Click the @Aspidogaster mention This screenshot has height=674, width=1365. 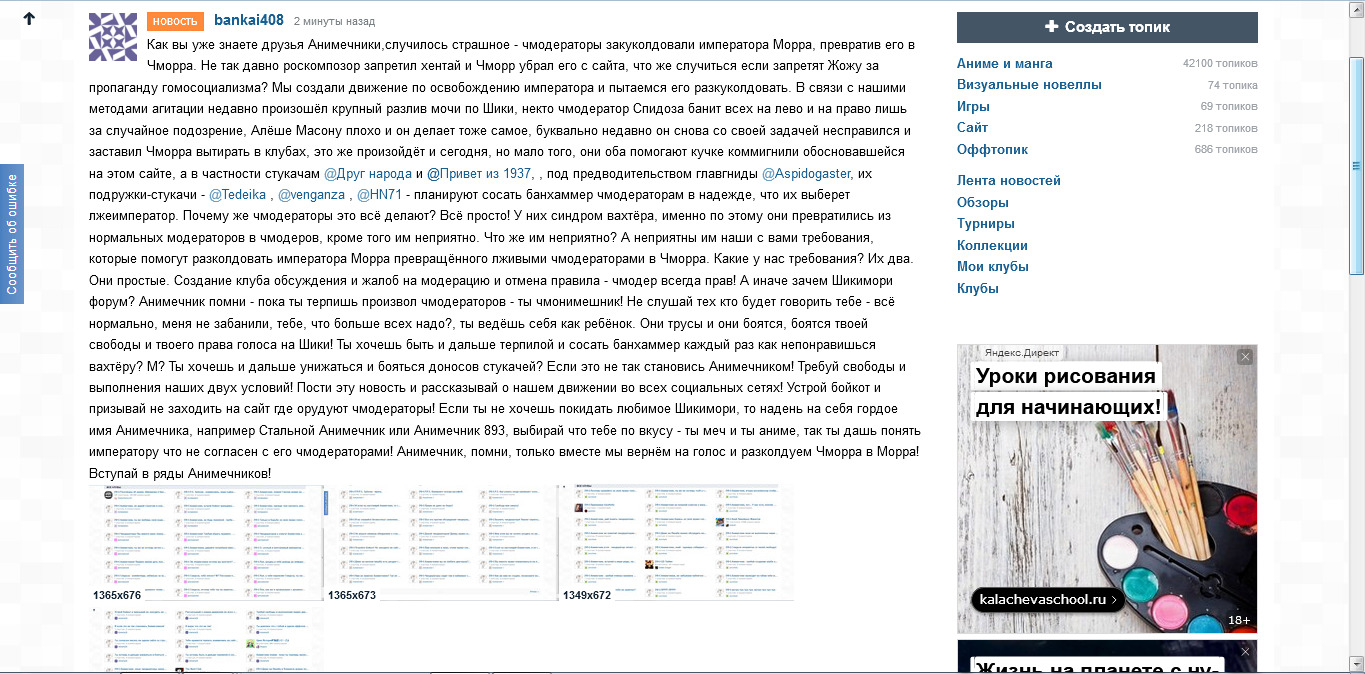coord(807,173)
